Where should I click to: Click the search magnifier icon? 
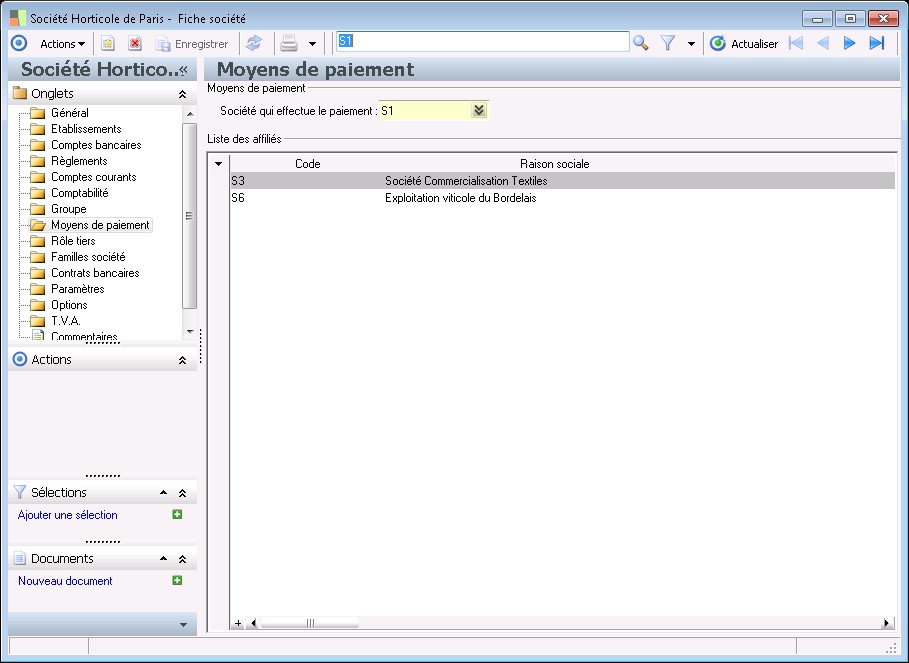(x=641, y=43)
